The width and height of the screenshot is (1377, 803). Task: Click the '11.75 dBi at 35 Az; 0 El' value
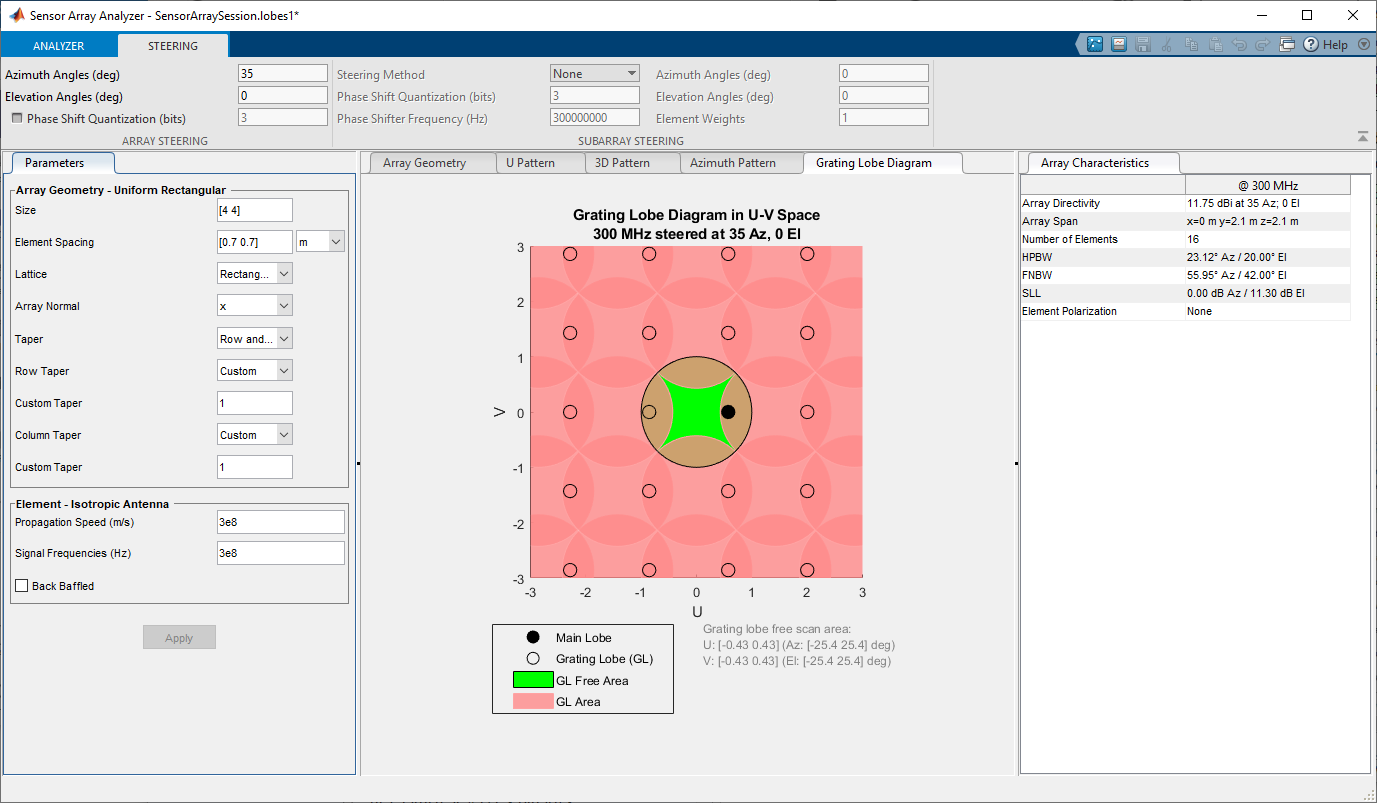coord(1245,203)
